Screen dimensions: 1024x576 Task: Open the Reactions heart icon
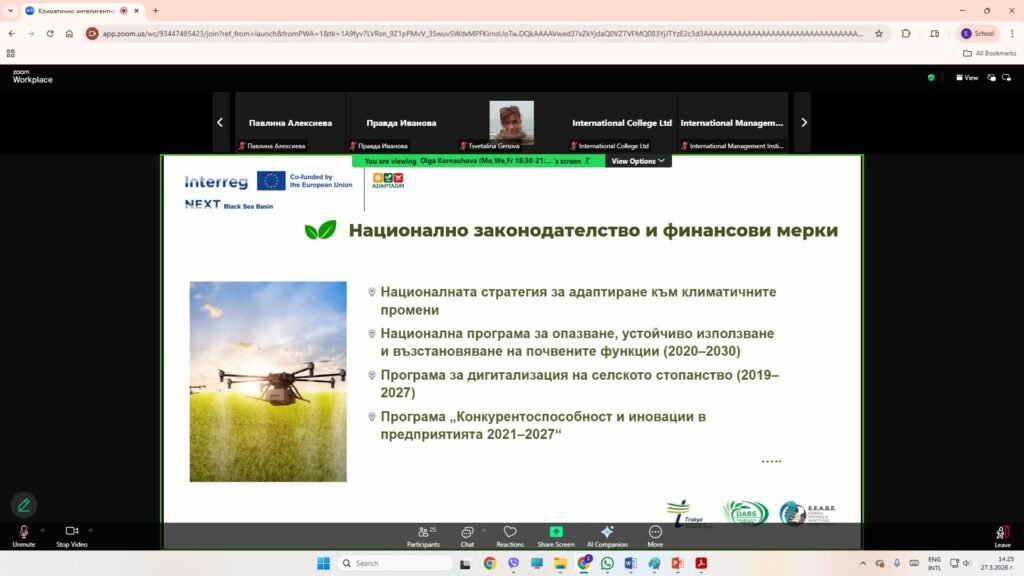point(510,532)
